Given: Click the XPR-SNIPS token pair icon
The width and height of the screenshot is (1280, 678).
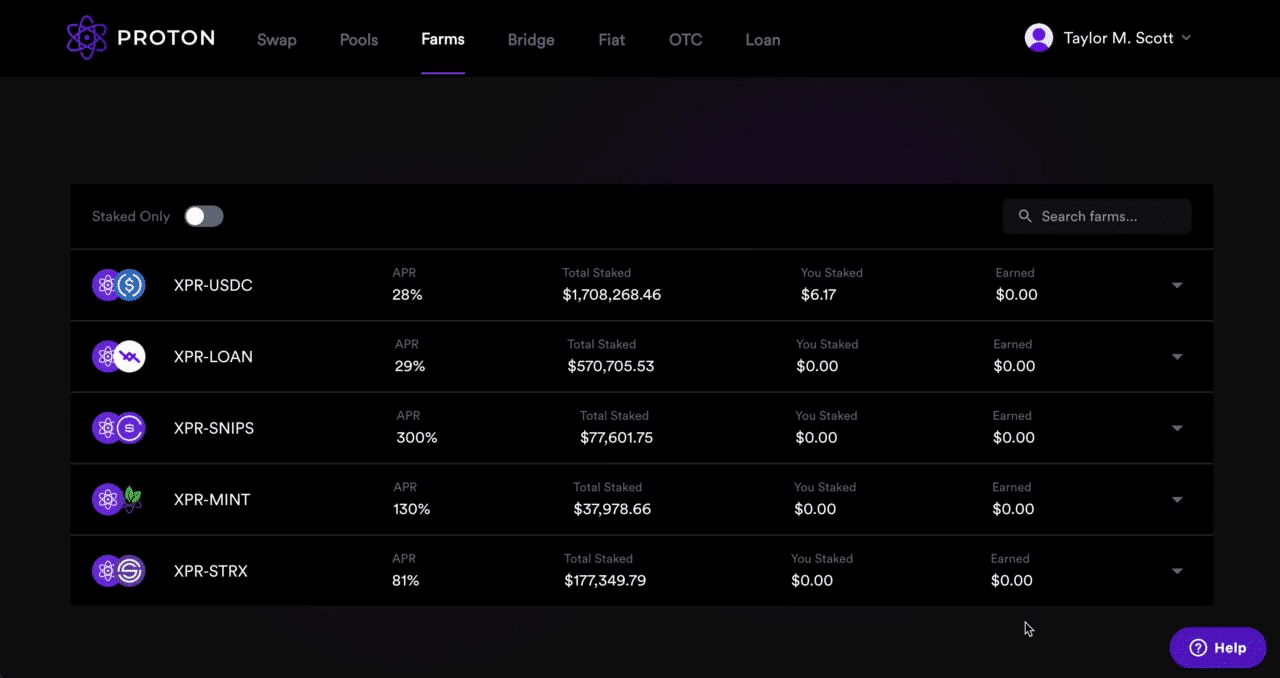Looking at the screenshot, I should pyautogui.click(x=119, y=428).
